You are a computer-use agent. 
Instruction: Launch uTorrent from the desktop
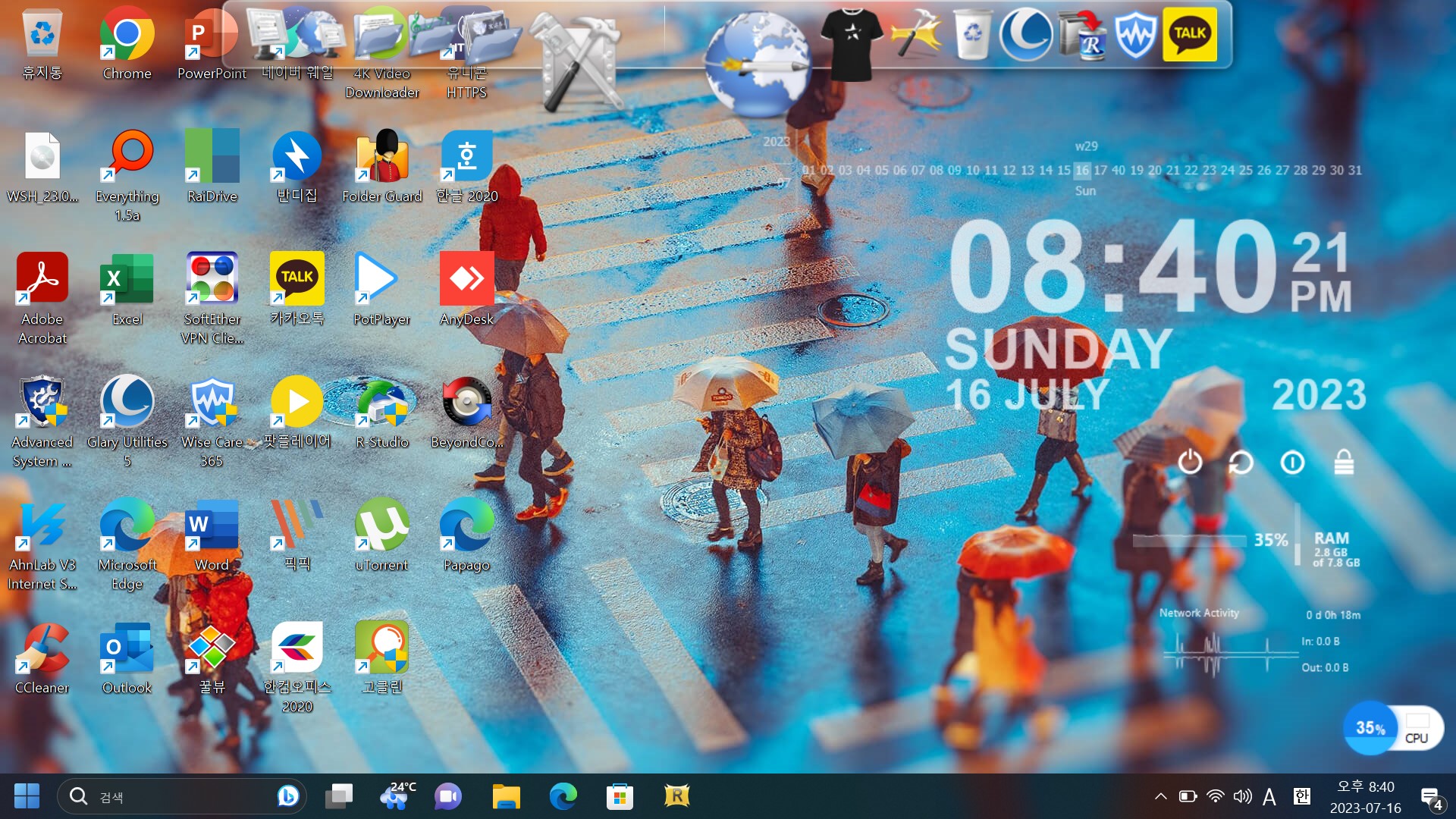381,535
